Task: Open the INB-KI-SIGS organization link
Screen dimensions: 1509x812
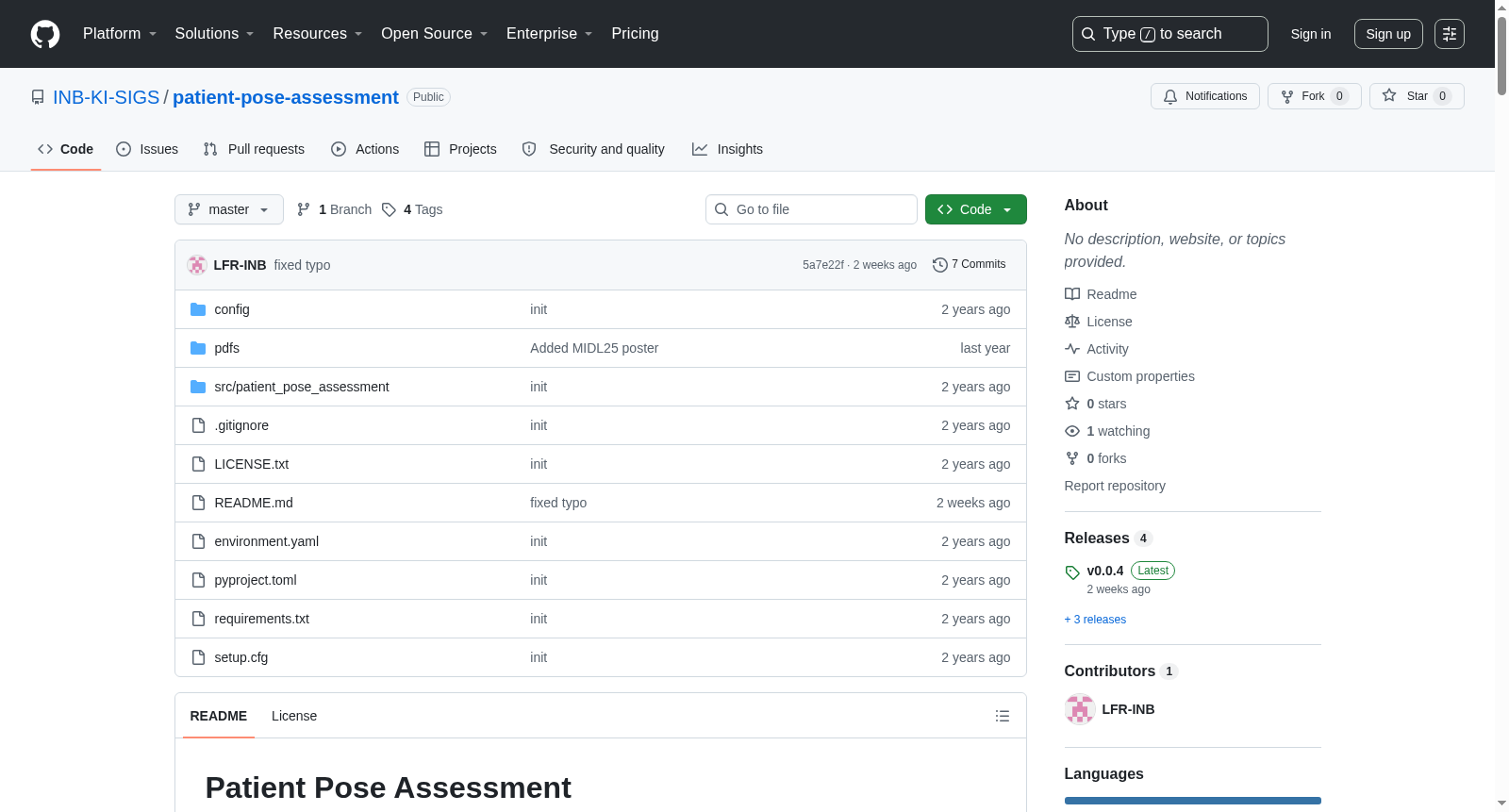Action: [x=107, y=97]
